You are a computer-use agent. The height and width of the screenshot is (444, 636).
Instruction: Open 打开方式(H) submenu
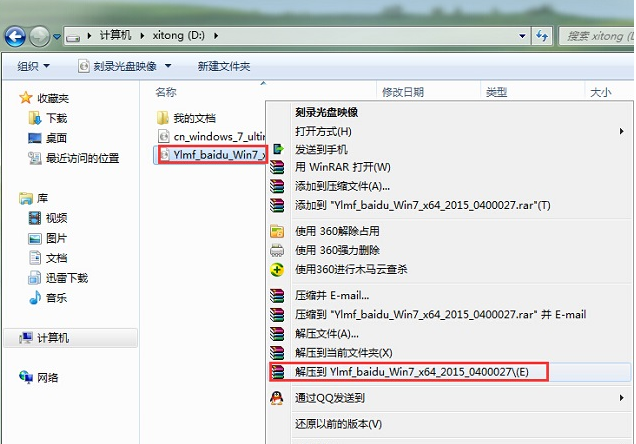[x=449, y=131]
